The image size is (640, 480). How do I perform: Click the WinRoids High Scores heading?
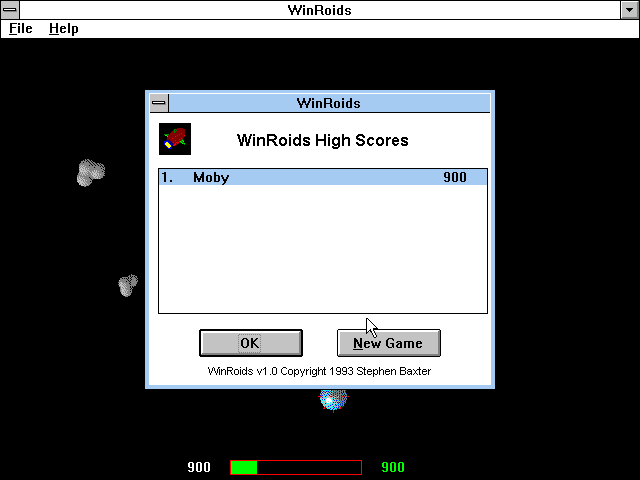tap(322, 140)
